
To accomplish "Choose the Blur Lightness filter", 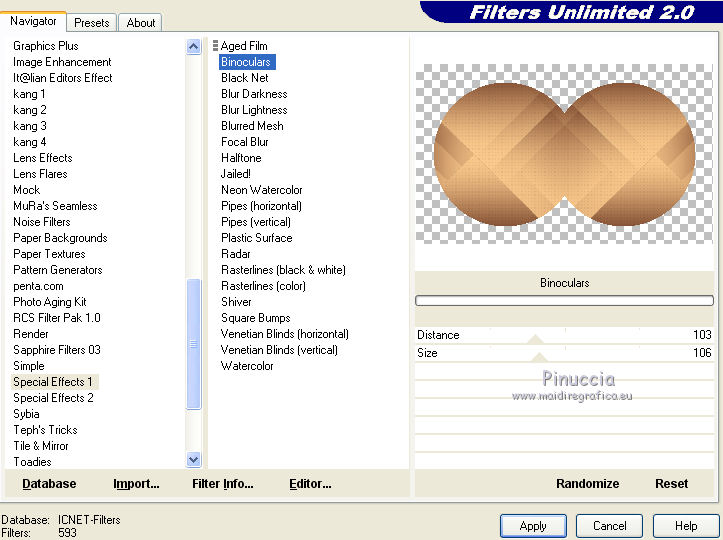I will point(254,110).
